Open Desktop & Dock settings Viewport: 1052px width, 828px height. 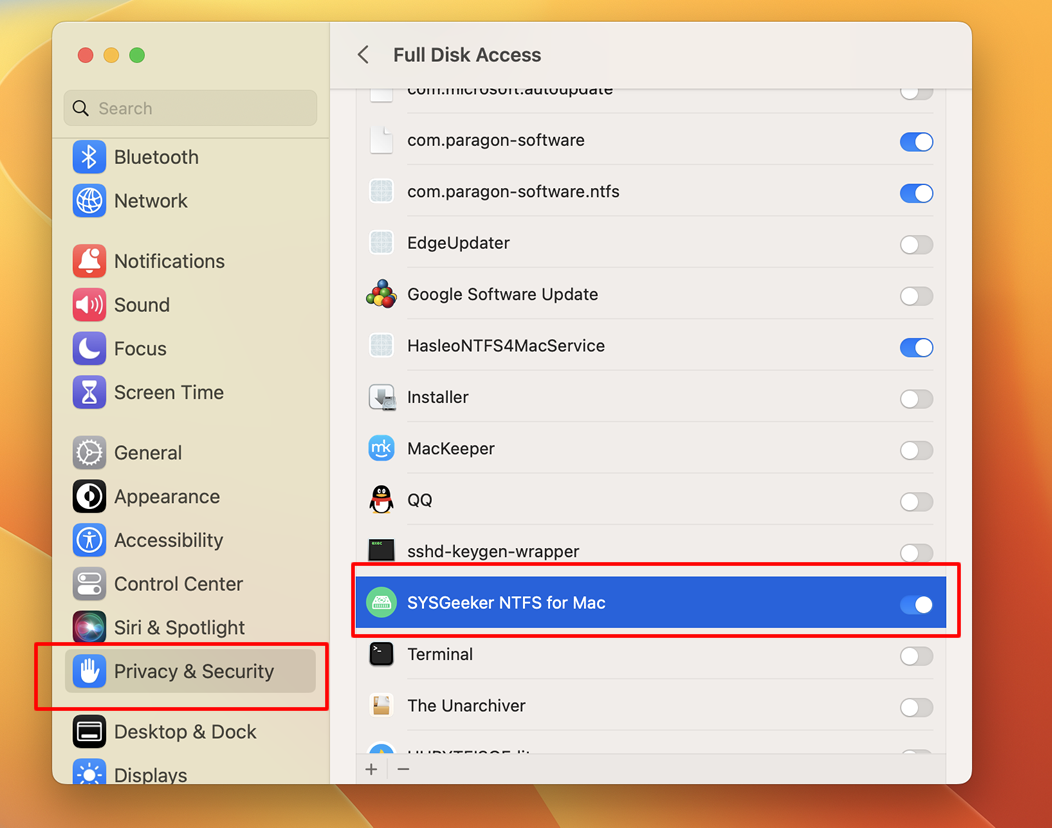point(191,731)
